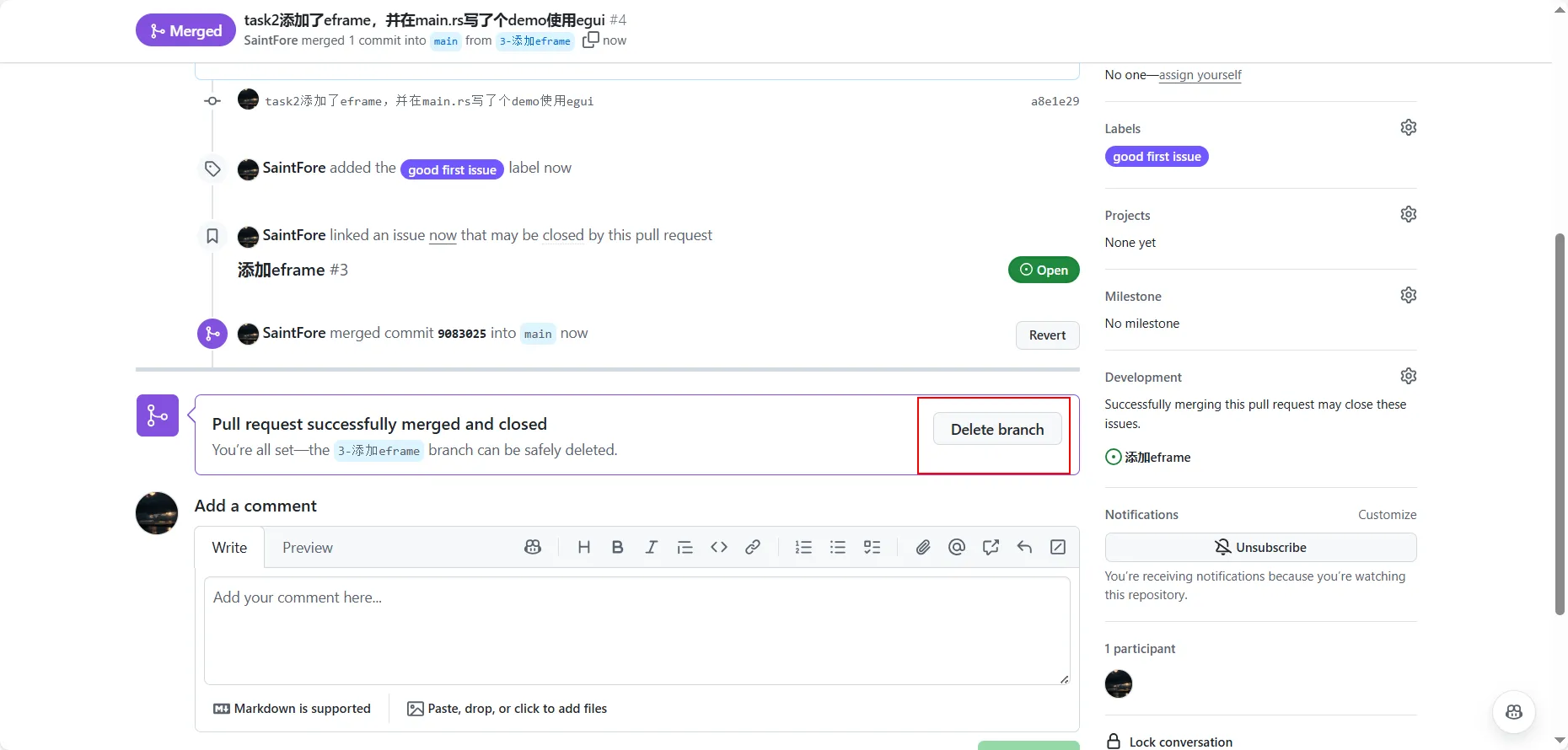Viewport: 1568px width, 750px height.
Task: Insert a code snippet icon
Action: click(719, 548)
